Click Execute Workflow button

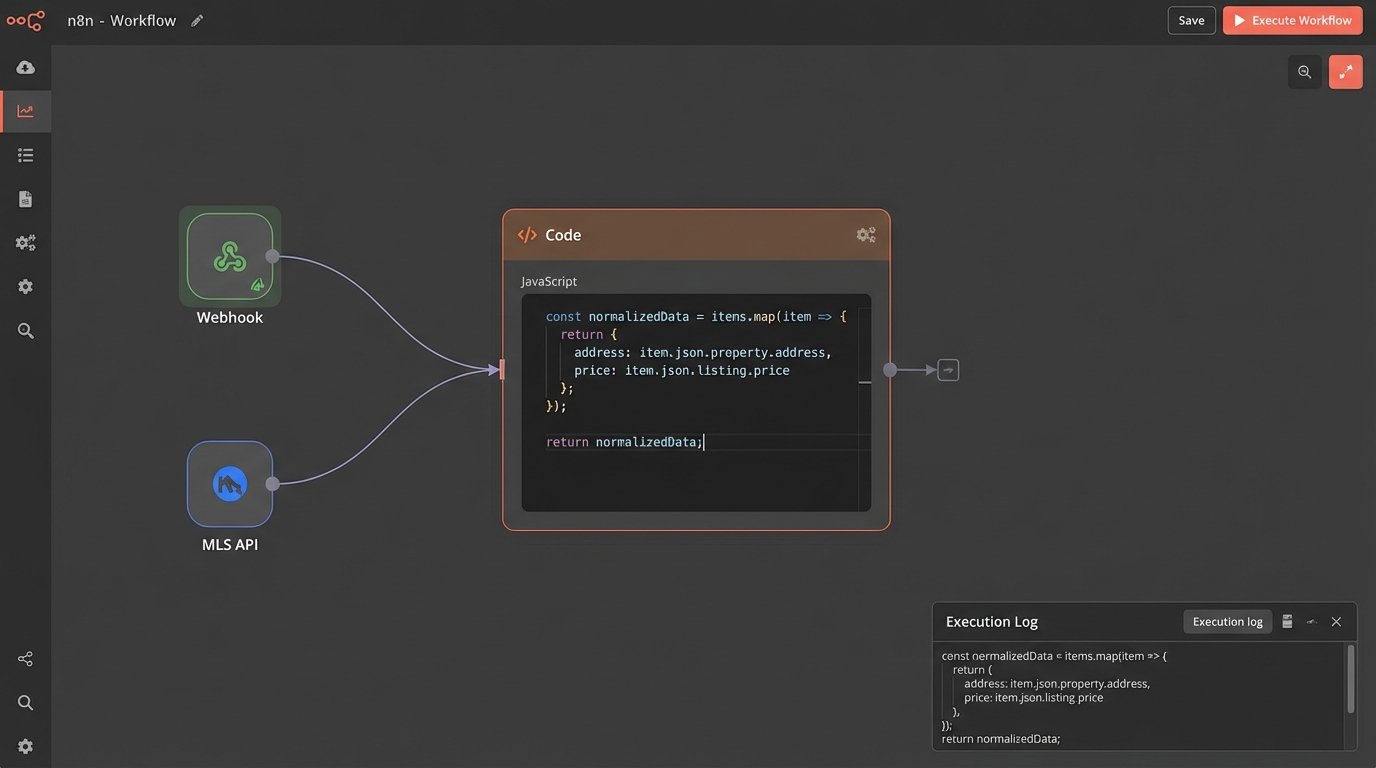1292,21
